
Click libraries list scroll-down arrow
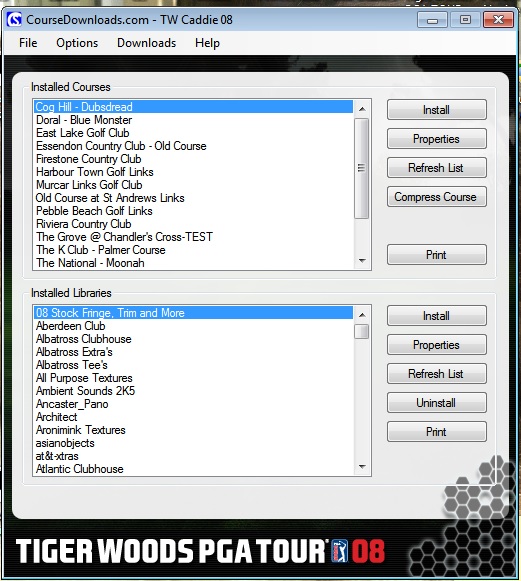(362, 467)
